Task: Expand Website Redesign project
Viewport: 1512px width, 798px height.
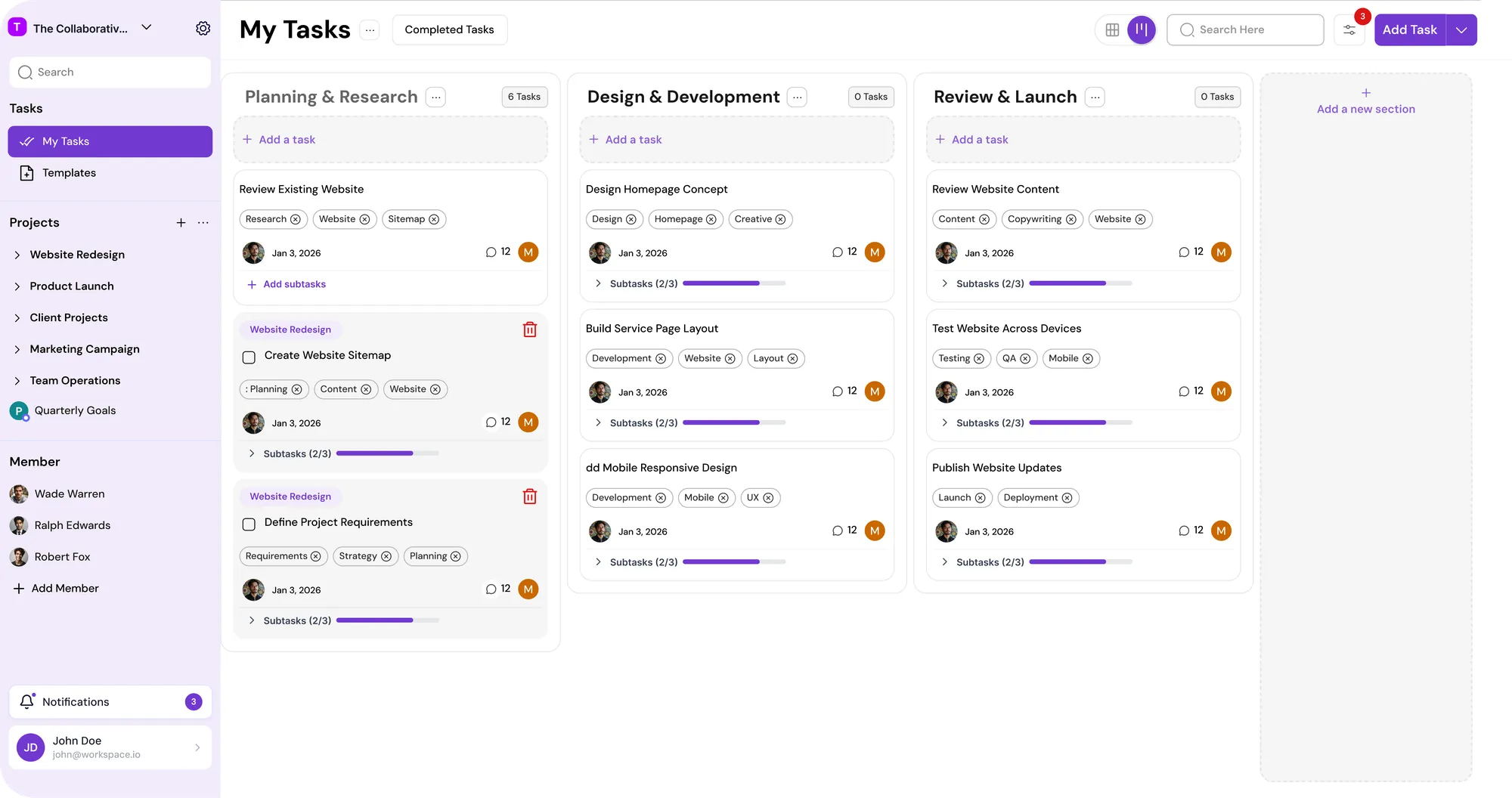Action: coord(17,255)
